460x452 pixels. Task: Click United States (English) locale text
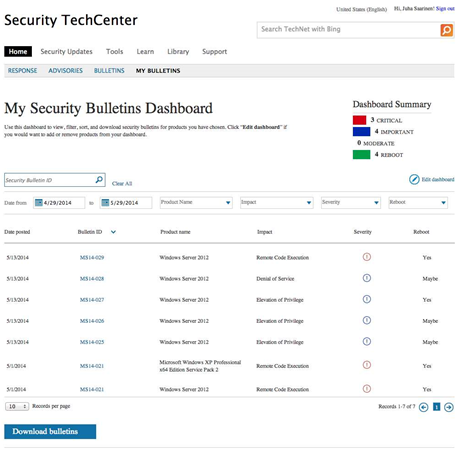(362, 9)
